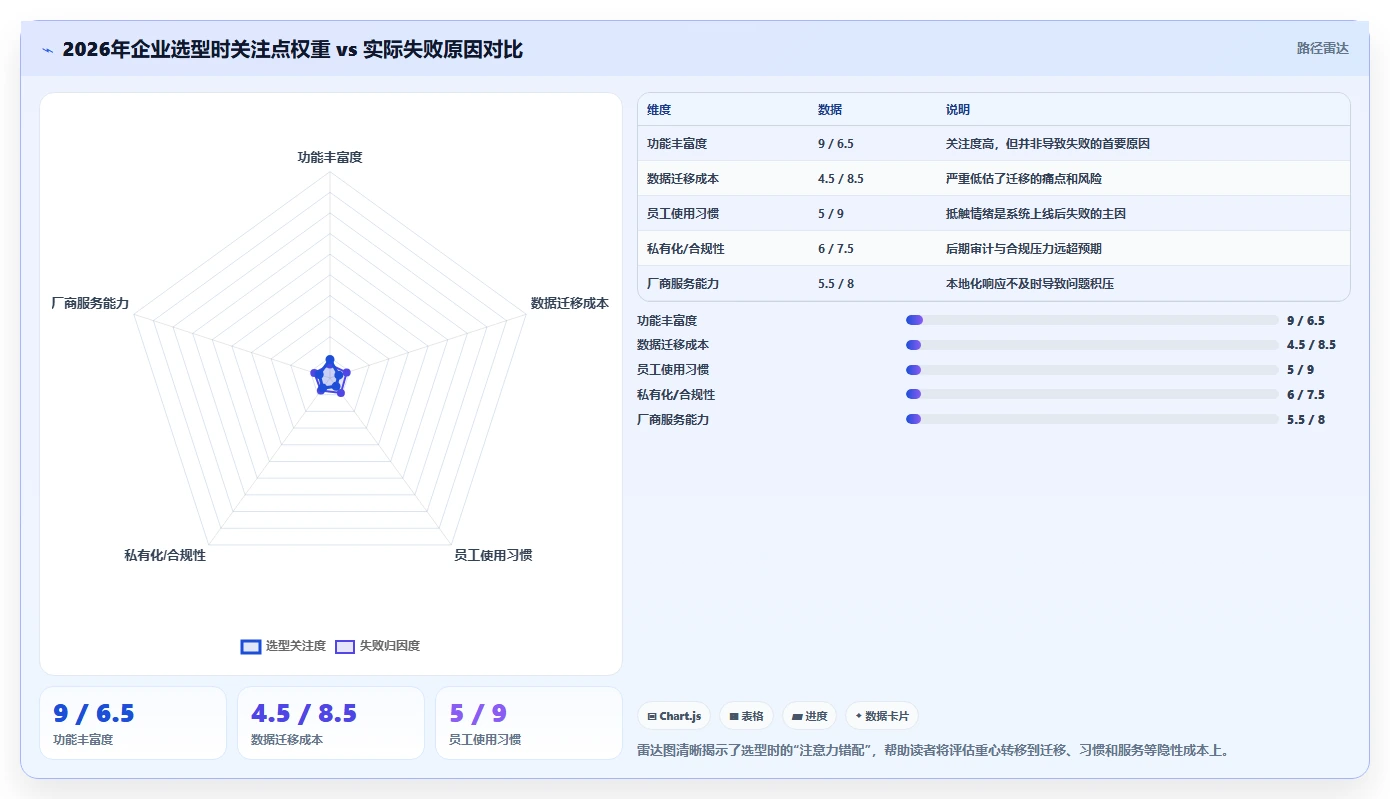
Task: Click the 数据 column header
Action: click(830, 110)
